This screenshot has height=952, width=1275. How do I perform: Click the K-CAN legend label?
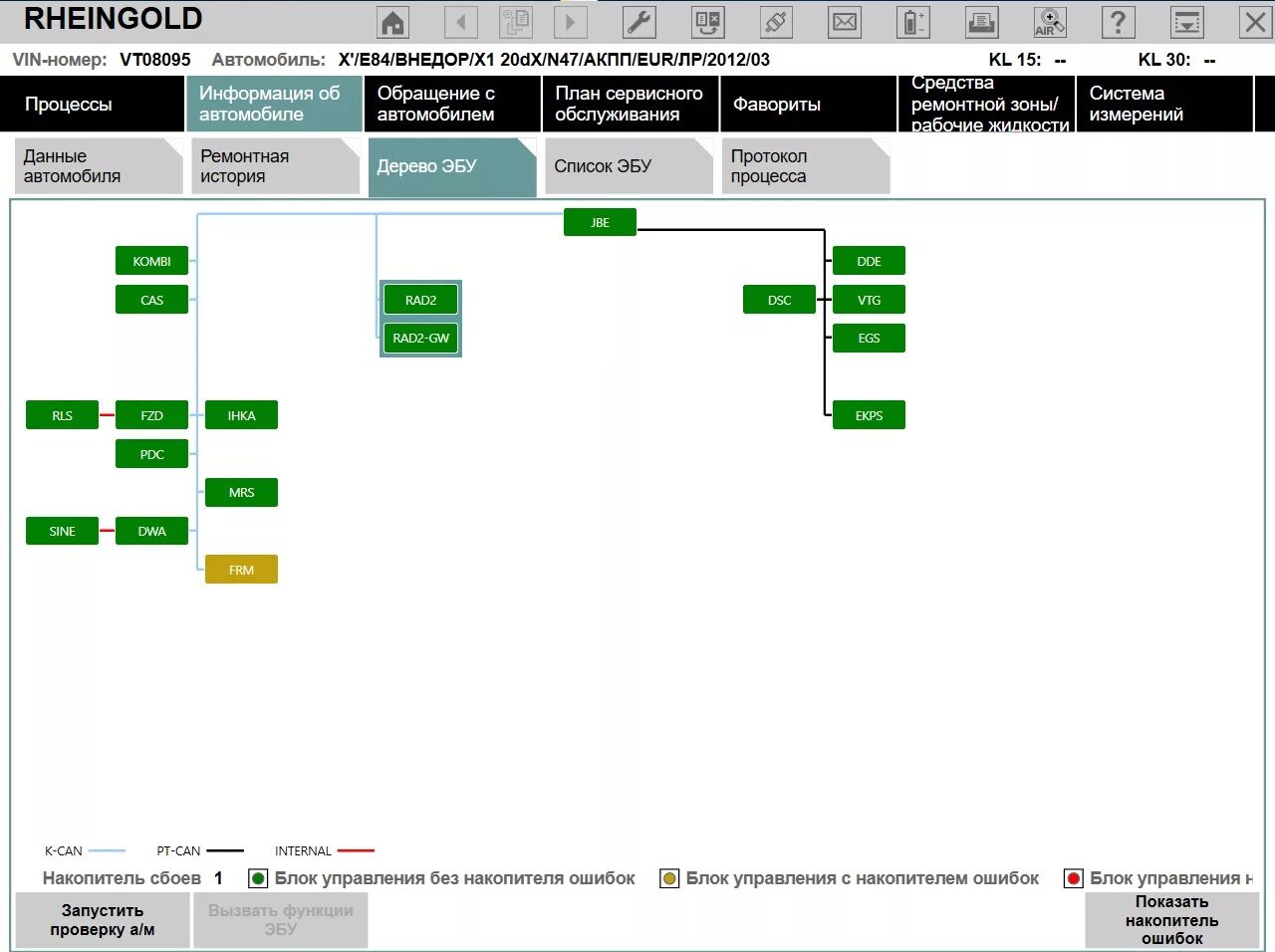click(x=64, y=850)
